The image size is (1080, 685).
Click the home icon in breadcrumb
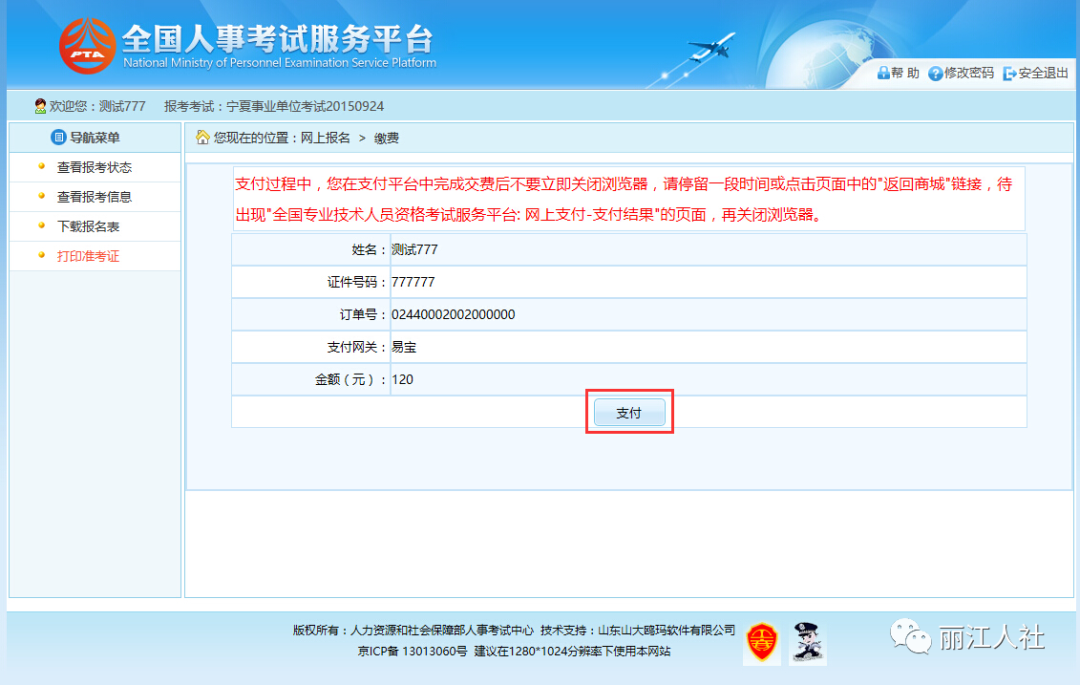[202, 138]
